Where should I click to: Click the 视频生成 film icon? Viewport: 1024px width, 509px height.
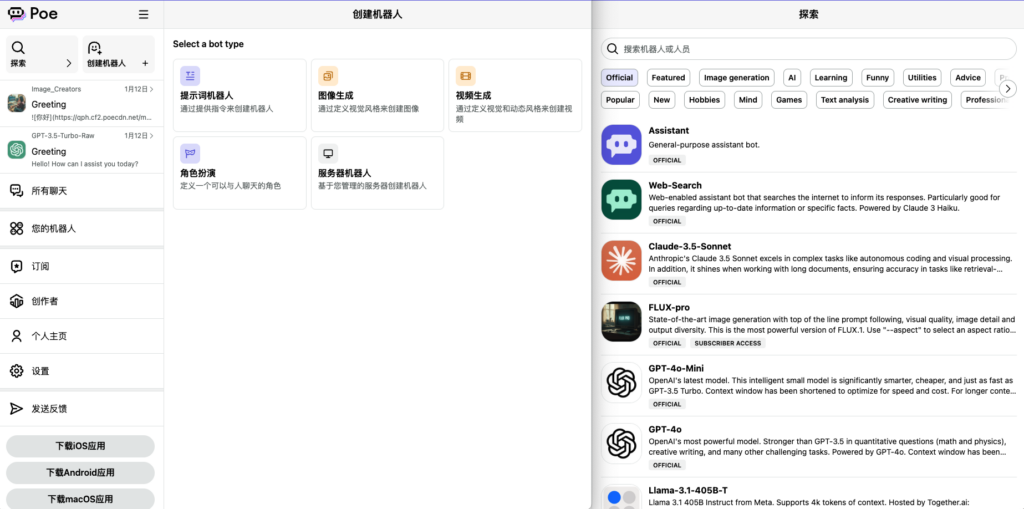coord(466,76)
